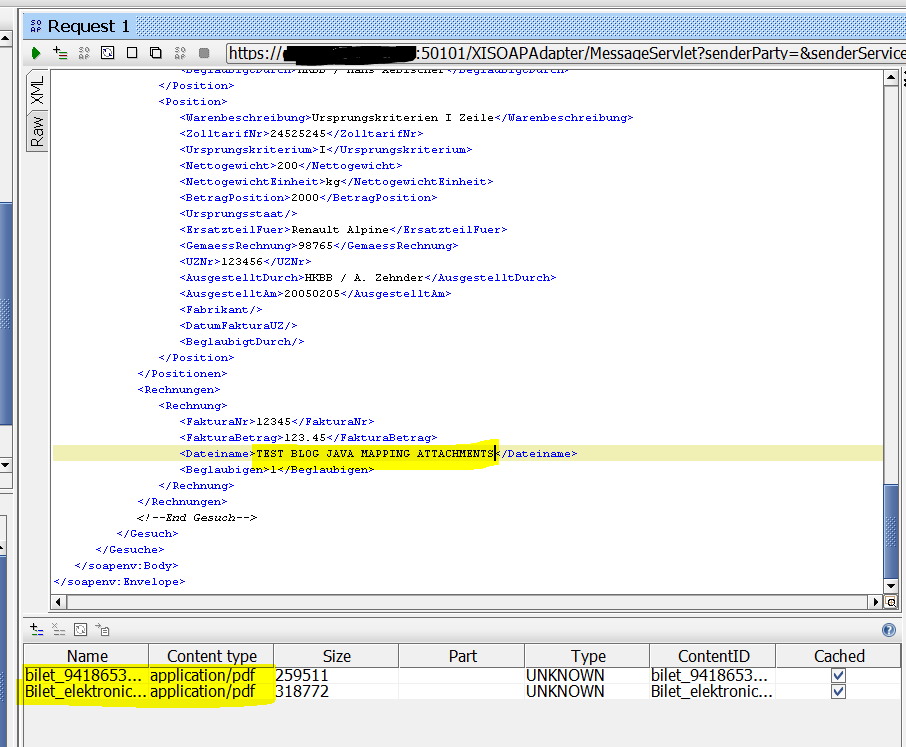906x747 pixels.
Task: Select the Bilet_elektronic attachment row name
Action: pyautogui.click(x=85, y=691)
